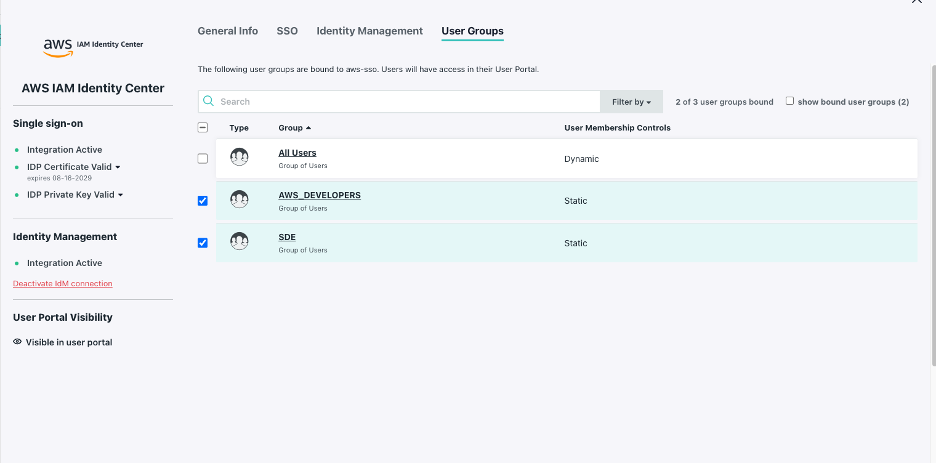936x464 pixels.
Task: Click the User Portal Visibility heading
Action: (63, 317)
